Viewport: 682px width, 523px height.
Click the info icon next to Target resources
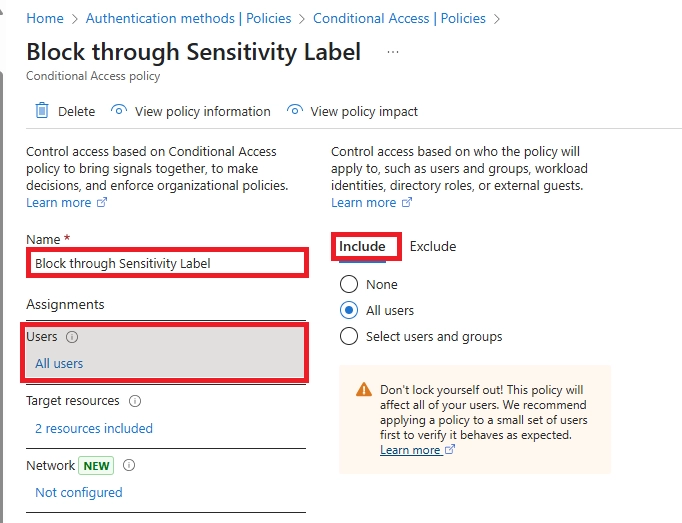point(135,401)
